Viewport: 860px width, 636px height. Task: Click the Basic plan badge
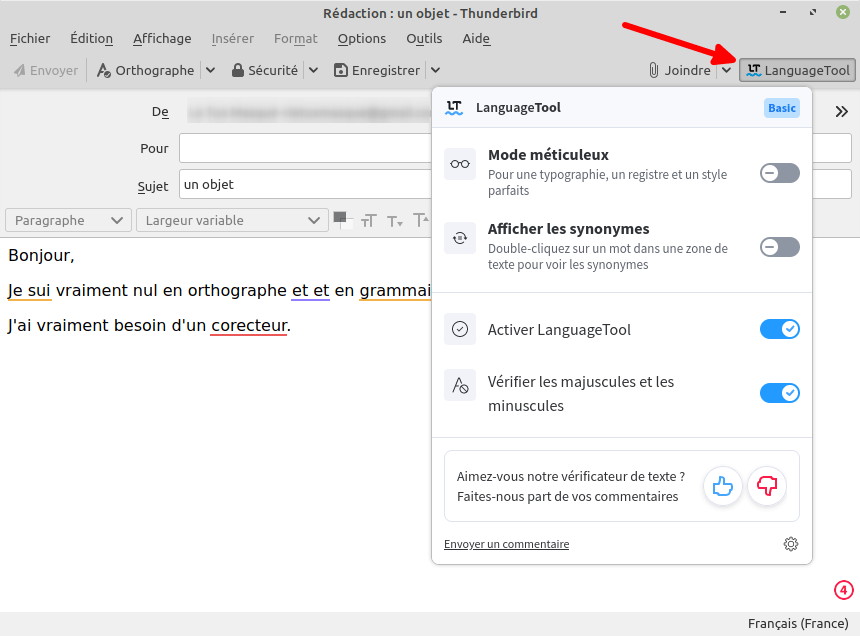click(x=782, y=108)
